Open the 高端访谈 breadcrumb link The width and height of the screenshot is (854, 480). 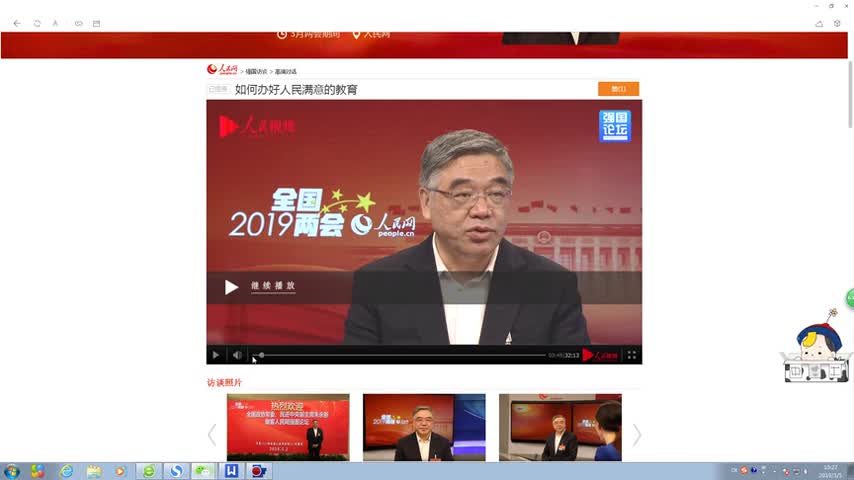click(x=286, y=72)
